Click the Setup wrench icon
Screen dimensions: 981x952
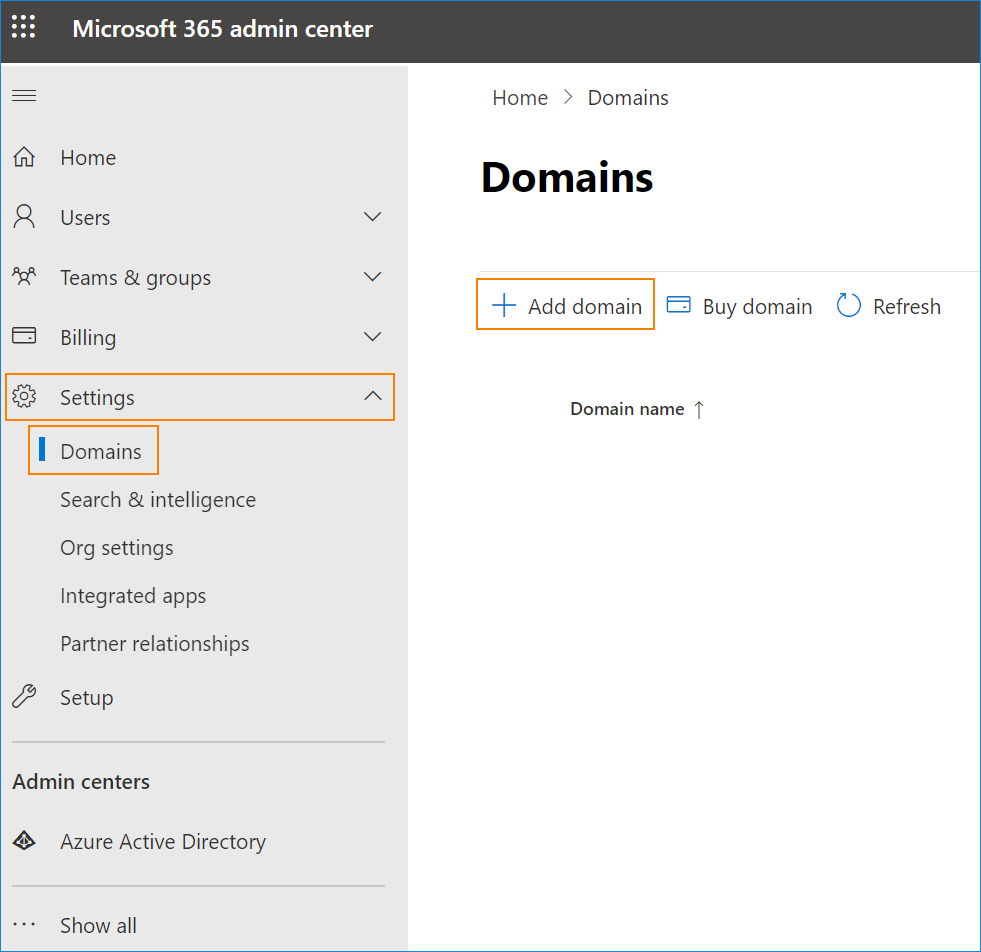[24, 696]
